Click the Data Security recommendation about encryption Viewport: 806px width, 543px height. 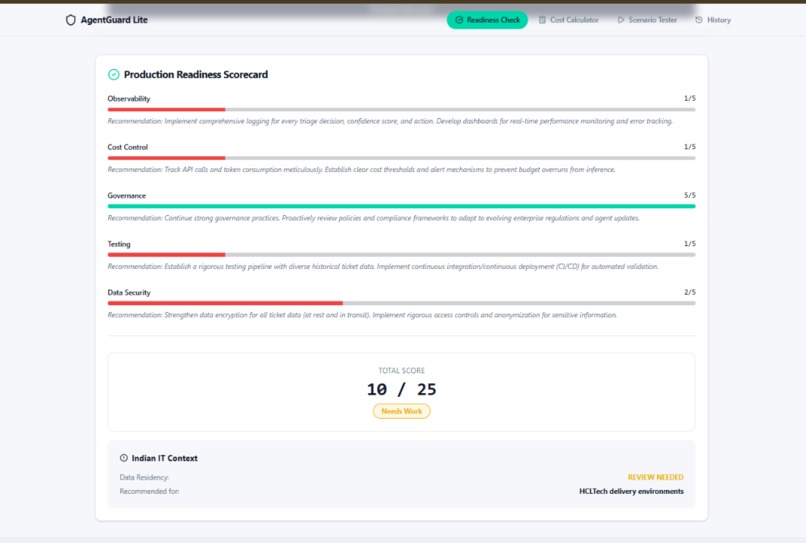tap(362, 315)
